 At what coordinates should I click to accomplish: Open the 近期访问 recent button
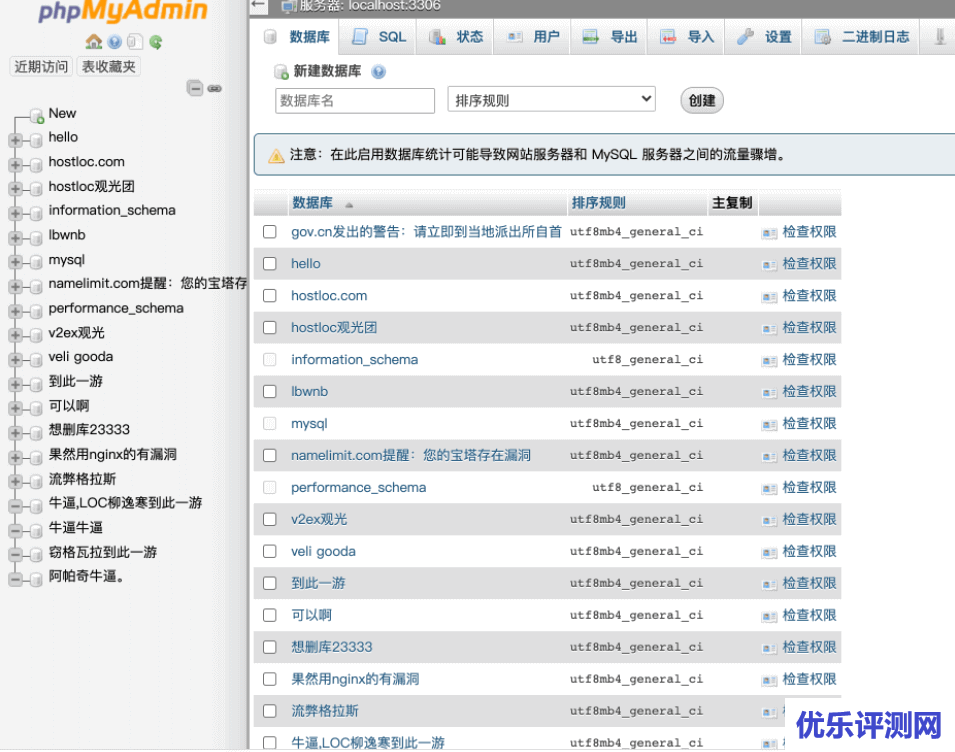pyautogui.click(x=41, y=66)
